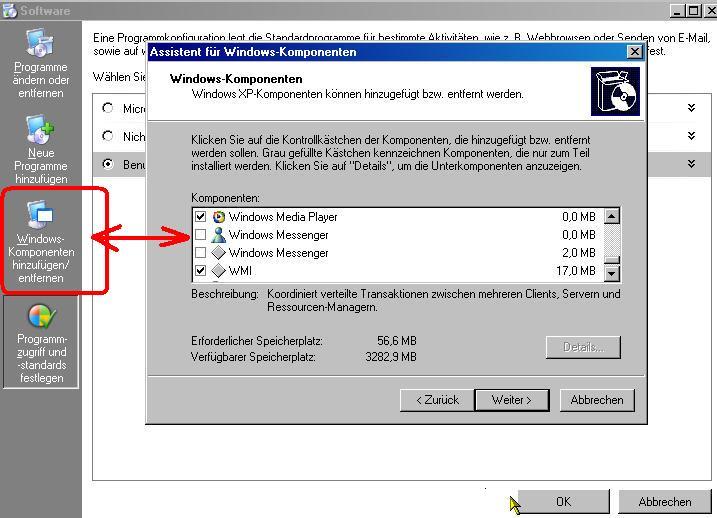Click Abbrechen in the components wizard
This screenshot has height=518, width=717.
click(x=597, y=401)
